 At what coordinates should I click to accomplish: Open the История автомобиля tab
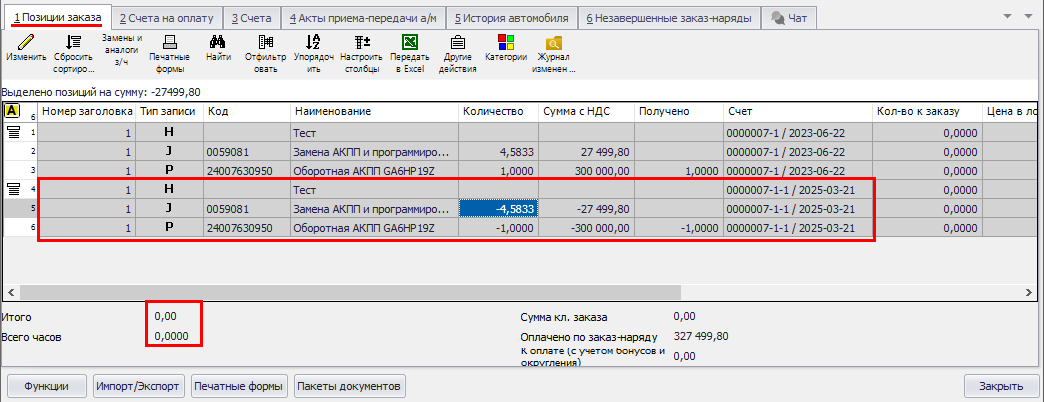click(x=511, y=18)
